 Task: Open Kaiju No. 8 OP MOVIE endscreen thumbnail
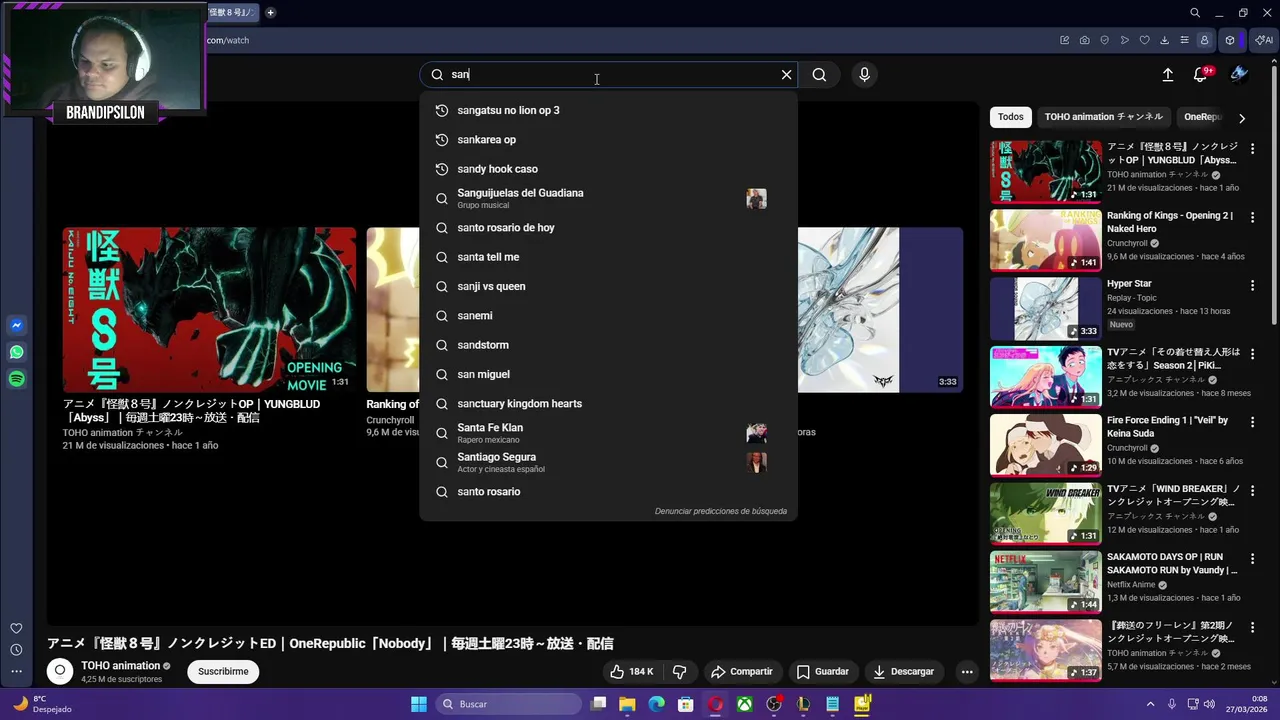pyautogui.click(x=209, y=310)
